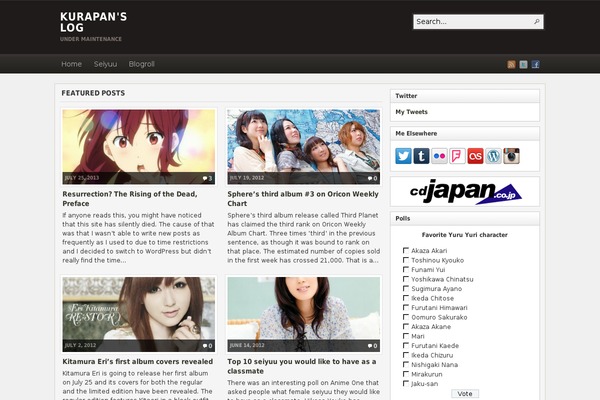Check Sugimura Ayano poll option
600x400 pixels.
406,289
